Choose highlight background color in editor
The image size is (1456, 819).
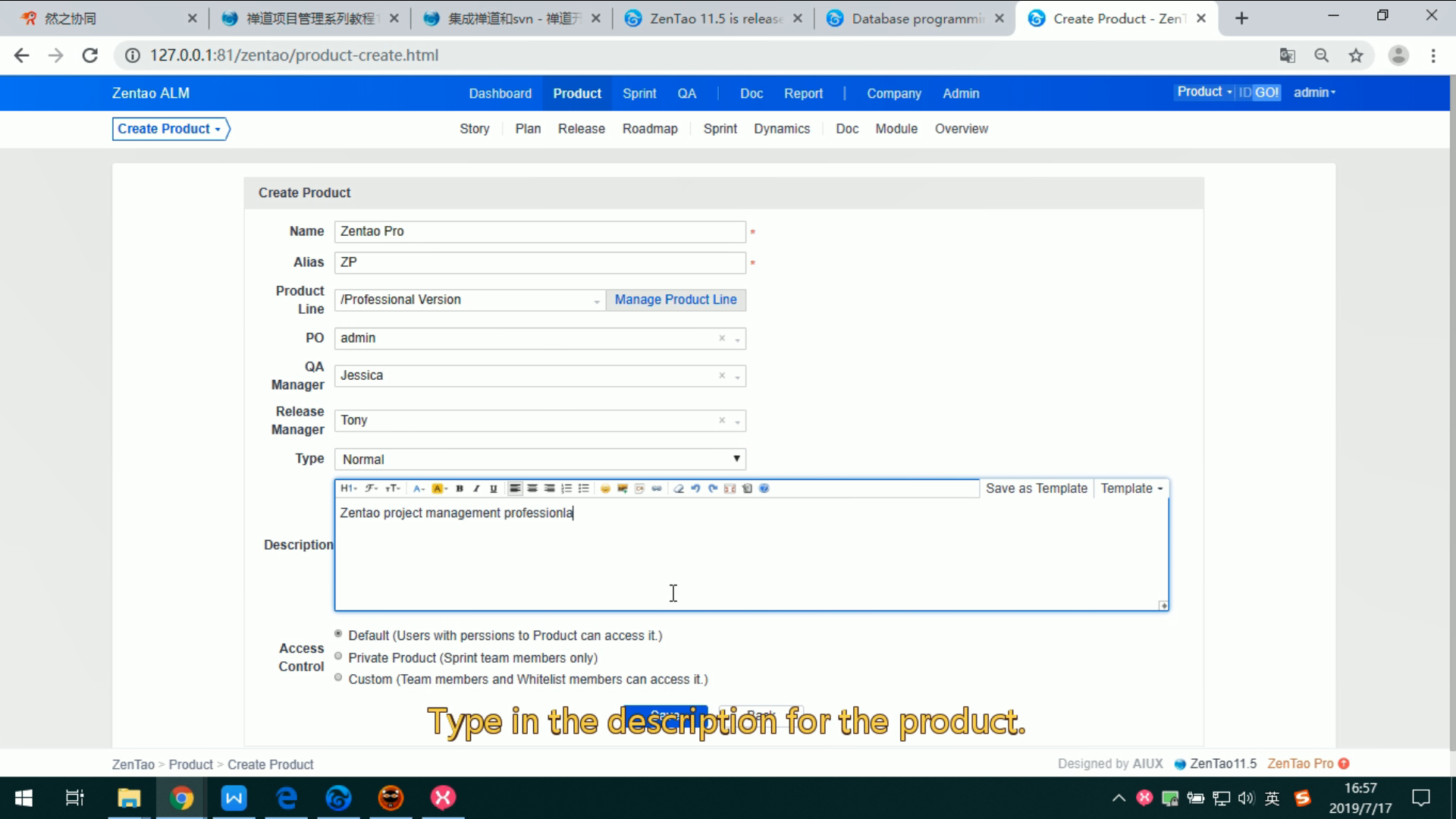(x=440, y=488)
